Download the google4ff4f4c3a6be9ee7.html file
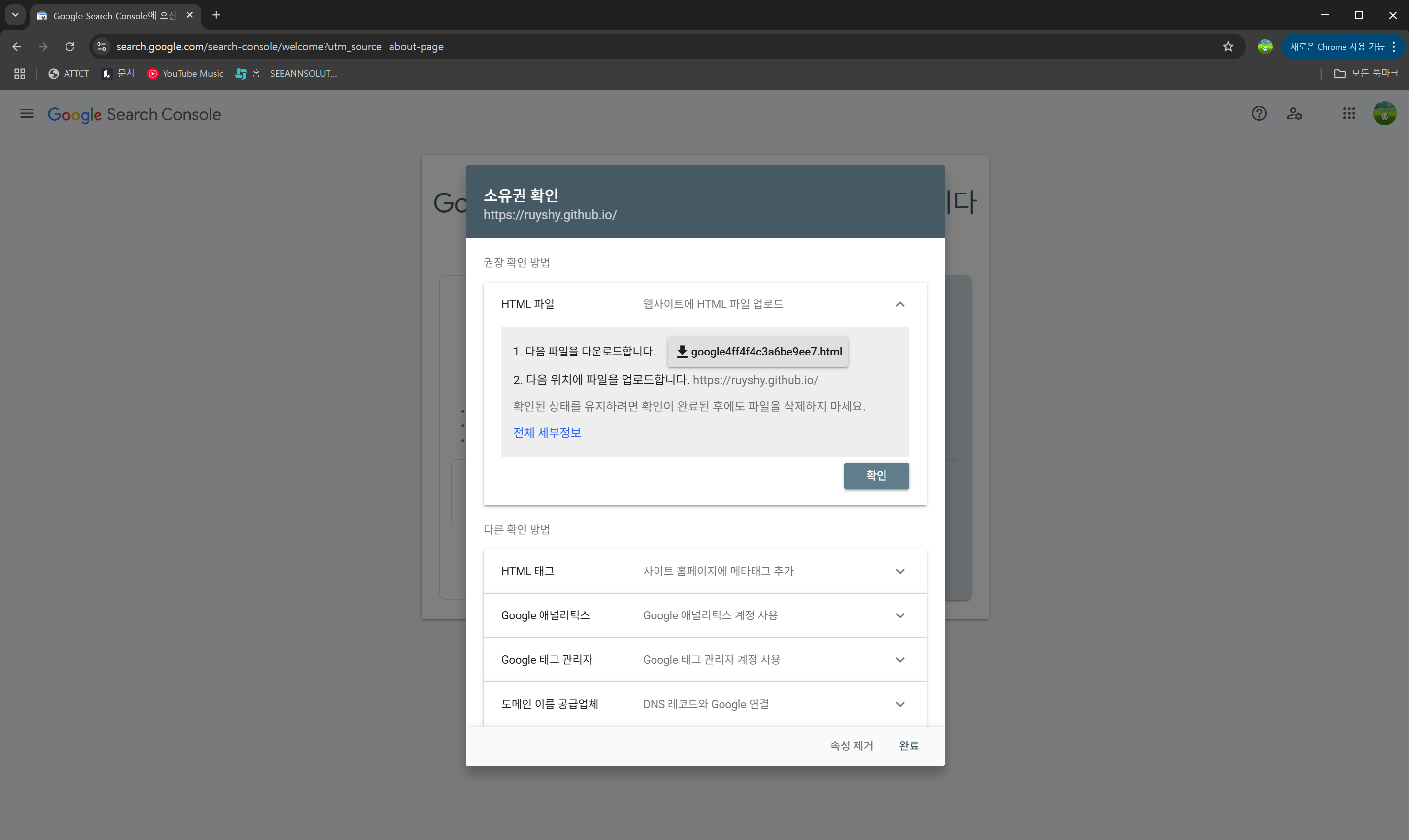Screen dimensions: 1409x840 tap(757, 352)
